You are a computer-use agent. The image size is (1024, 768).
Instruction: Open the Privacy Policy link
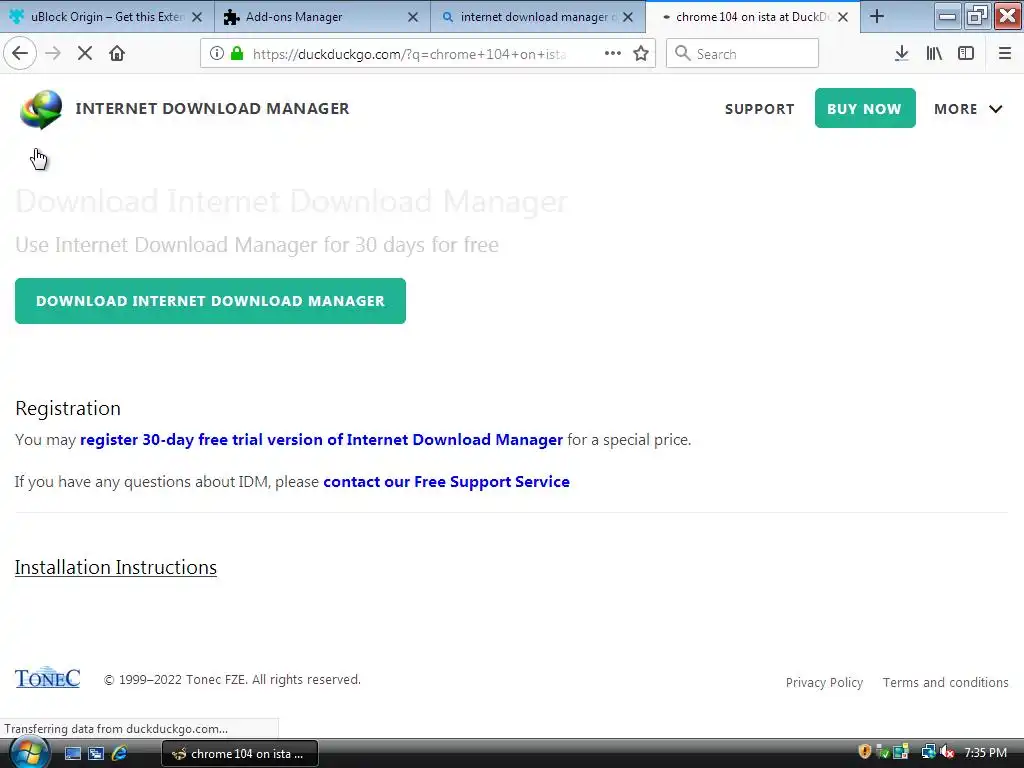pyautogui.click(x=824, y=682)
